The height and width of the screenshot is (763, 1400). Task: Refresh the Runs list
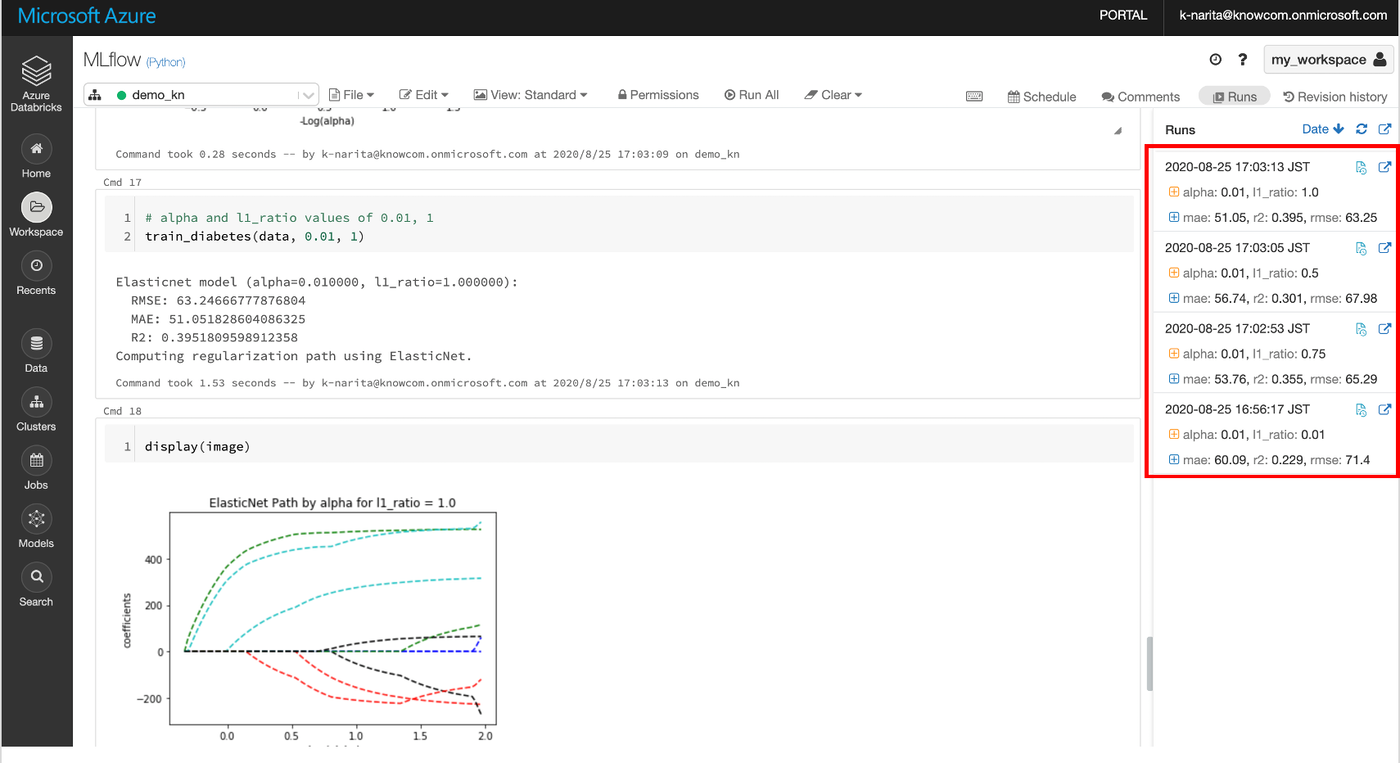point(1361,129)
